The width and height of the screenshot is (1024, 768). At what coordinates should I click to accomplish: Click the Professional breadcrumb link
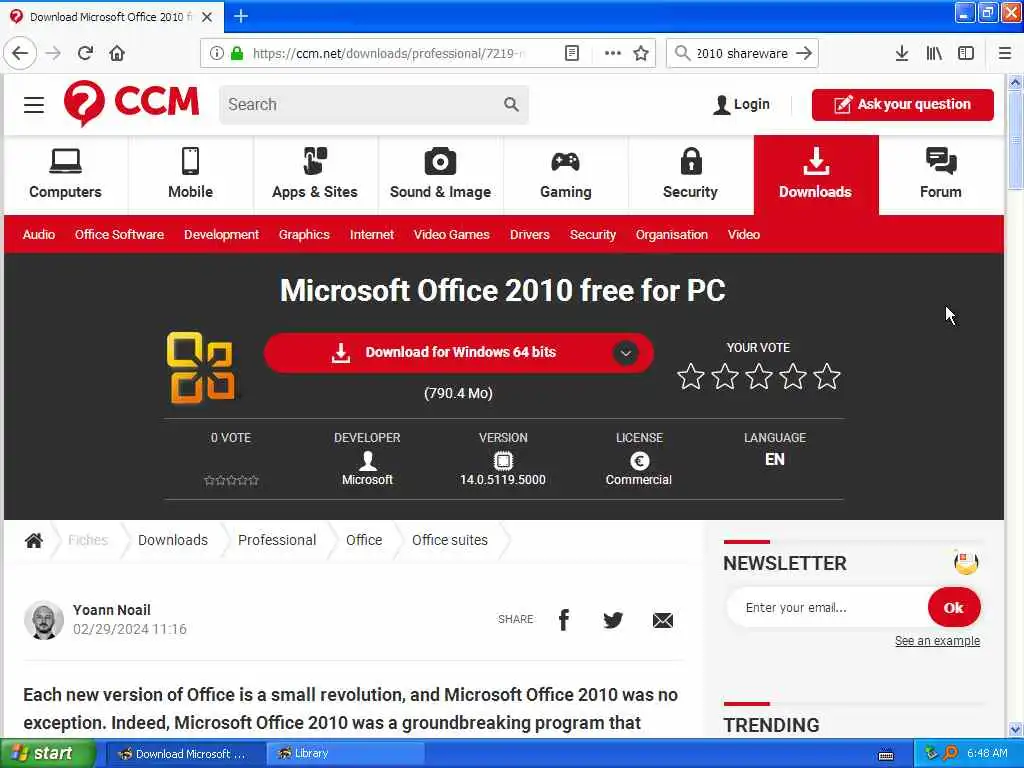coord(277,540)
